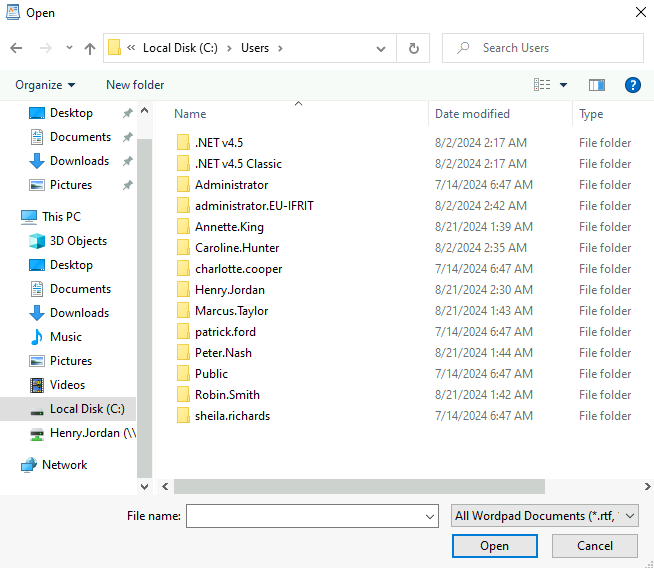Select Network in navigation pane

(x=65, y=465)
